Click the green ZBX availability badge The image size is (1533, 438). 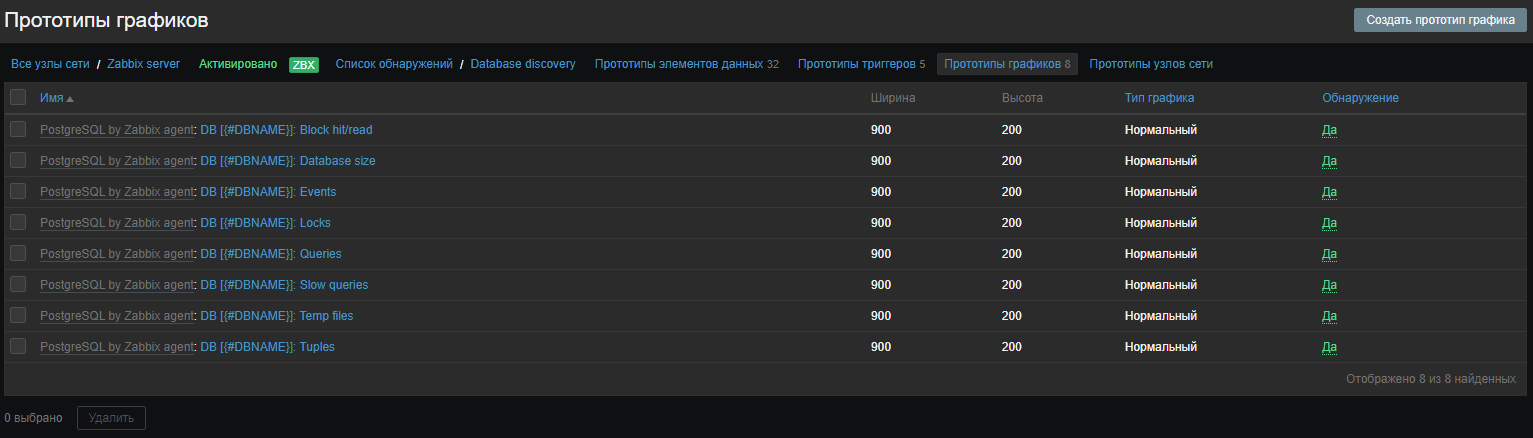pos(303,64)
